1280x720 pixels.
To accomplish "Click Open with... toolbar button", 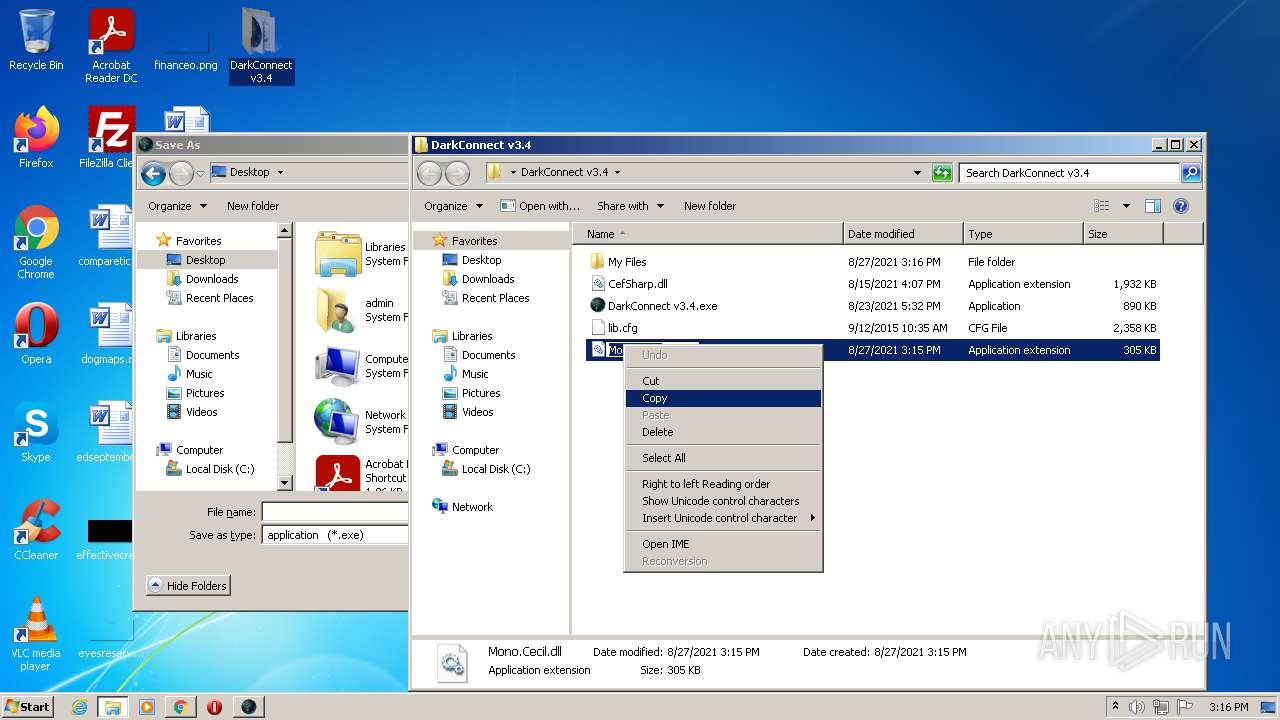I will [540, 206].
